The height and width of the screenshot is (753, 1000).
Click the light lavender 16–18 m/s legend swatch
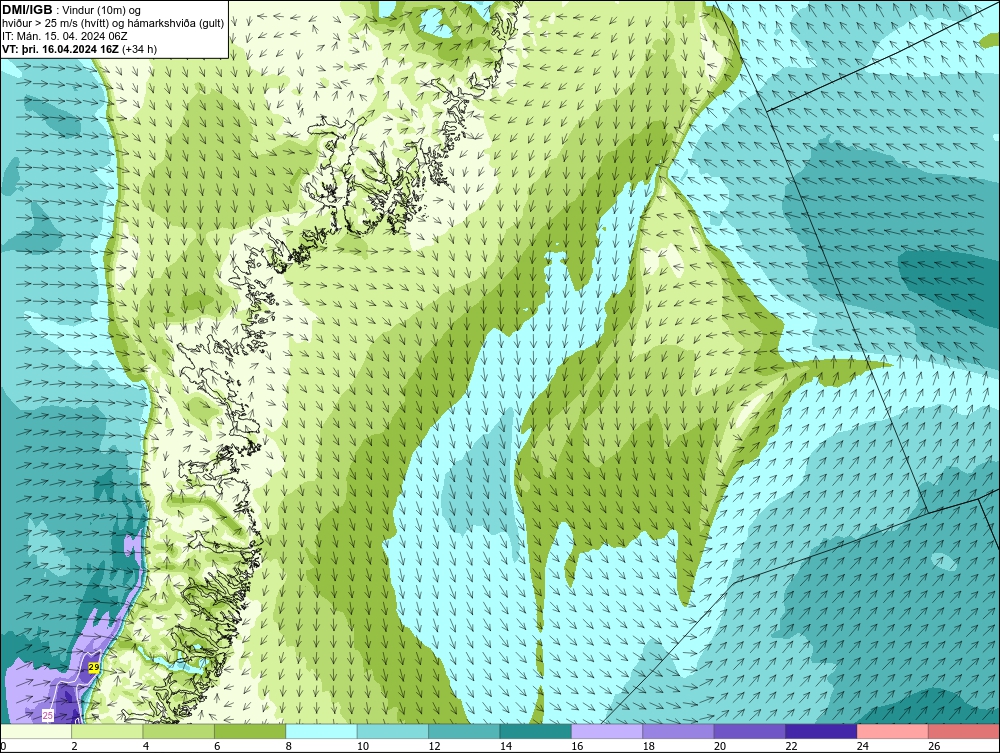[607, 731]
